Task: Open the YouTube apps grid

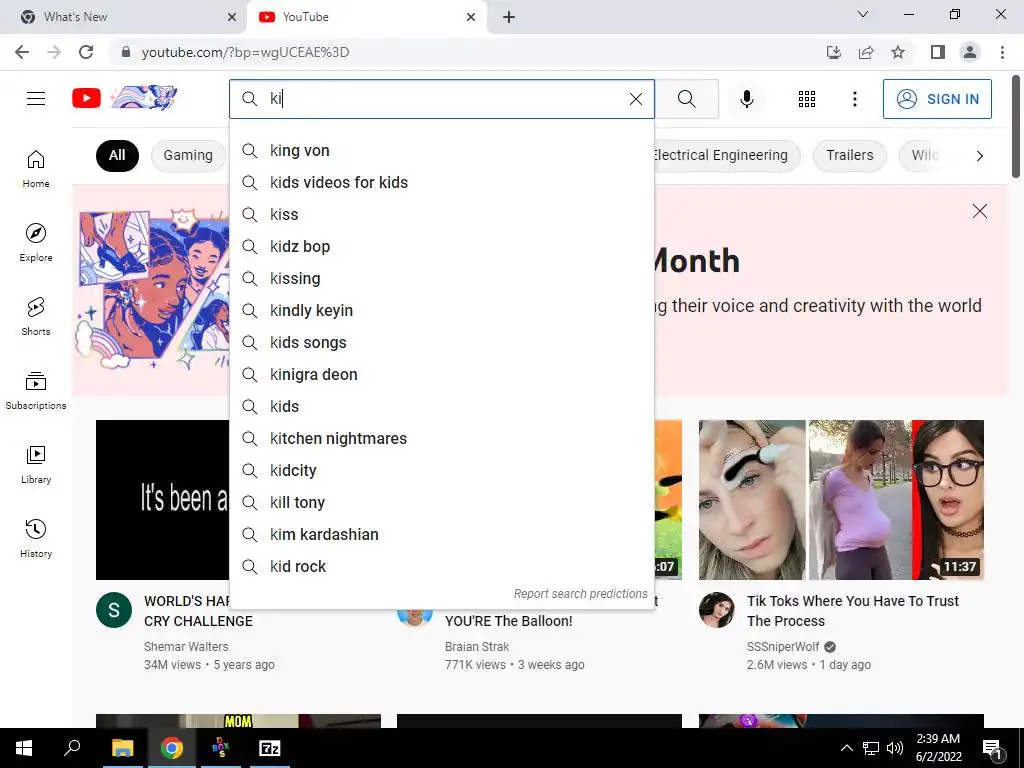Action: coord(807,99)
